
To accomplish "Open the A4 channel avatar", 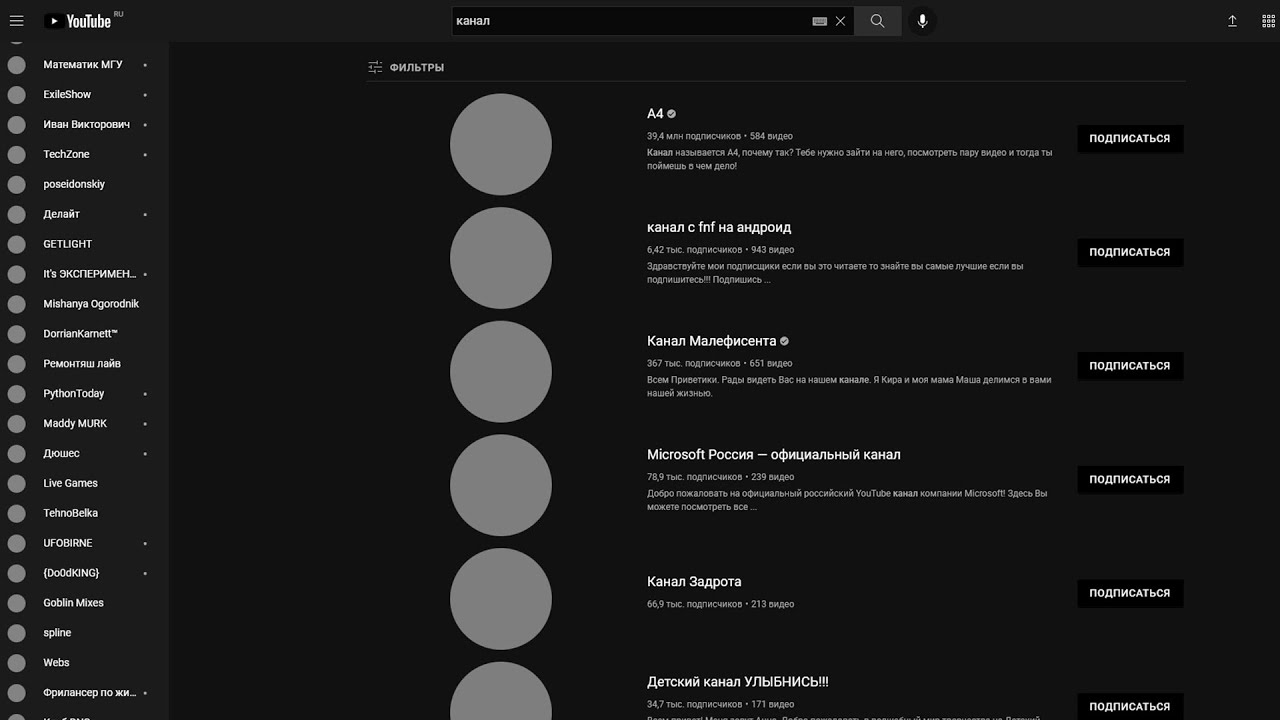I will tap(501, 145).
